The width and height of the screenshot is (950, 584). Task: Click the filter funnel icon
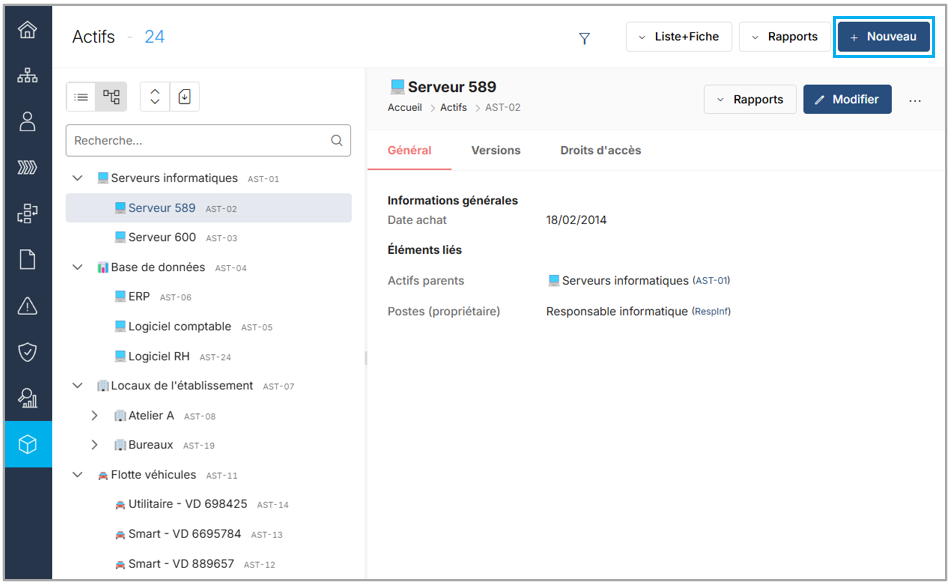coord(584,38)
